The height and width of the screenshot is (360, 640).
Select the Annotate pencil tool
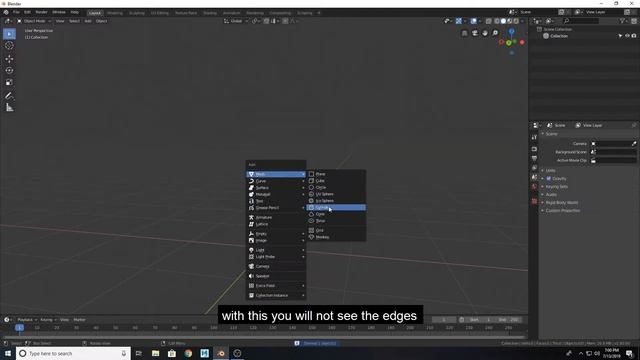coord(9,96)
